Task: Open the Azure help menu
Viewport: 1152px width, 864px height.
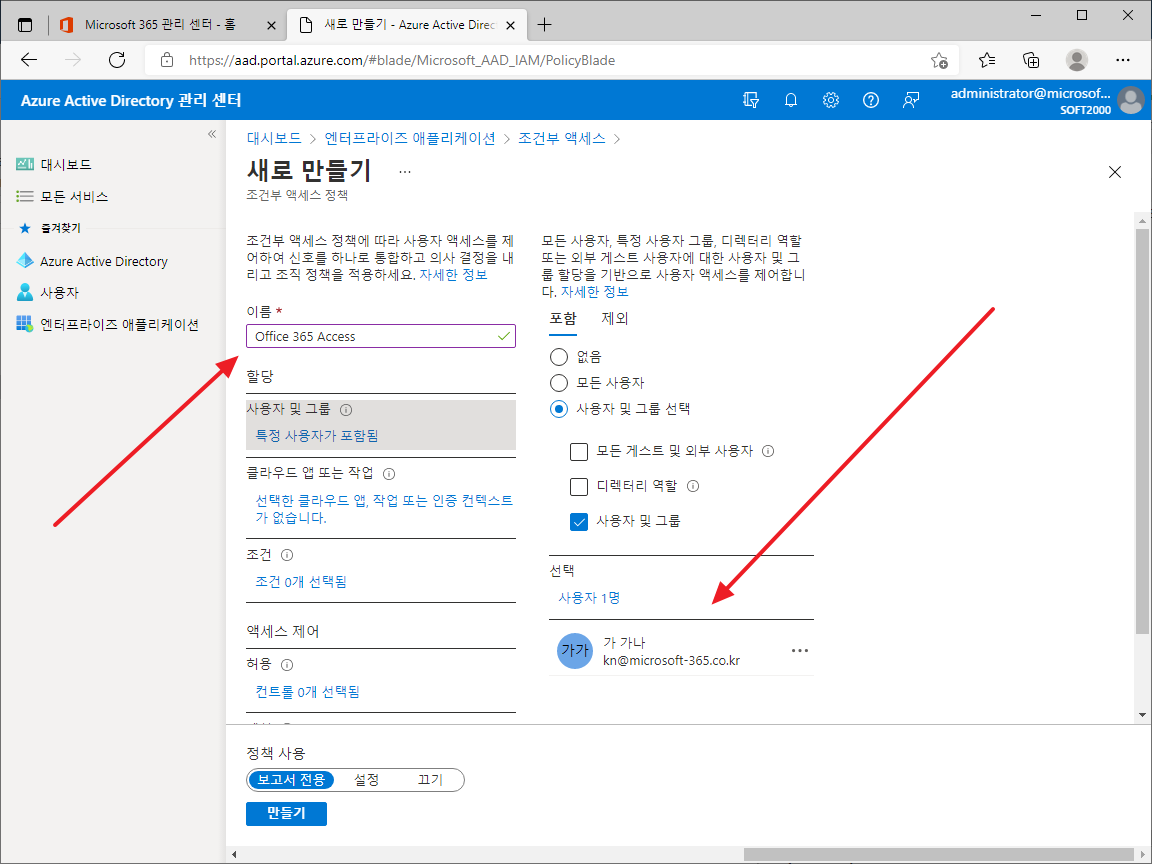Action: pyautogui.click(x=871, y=100)
